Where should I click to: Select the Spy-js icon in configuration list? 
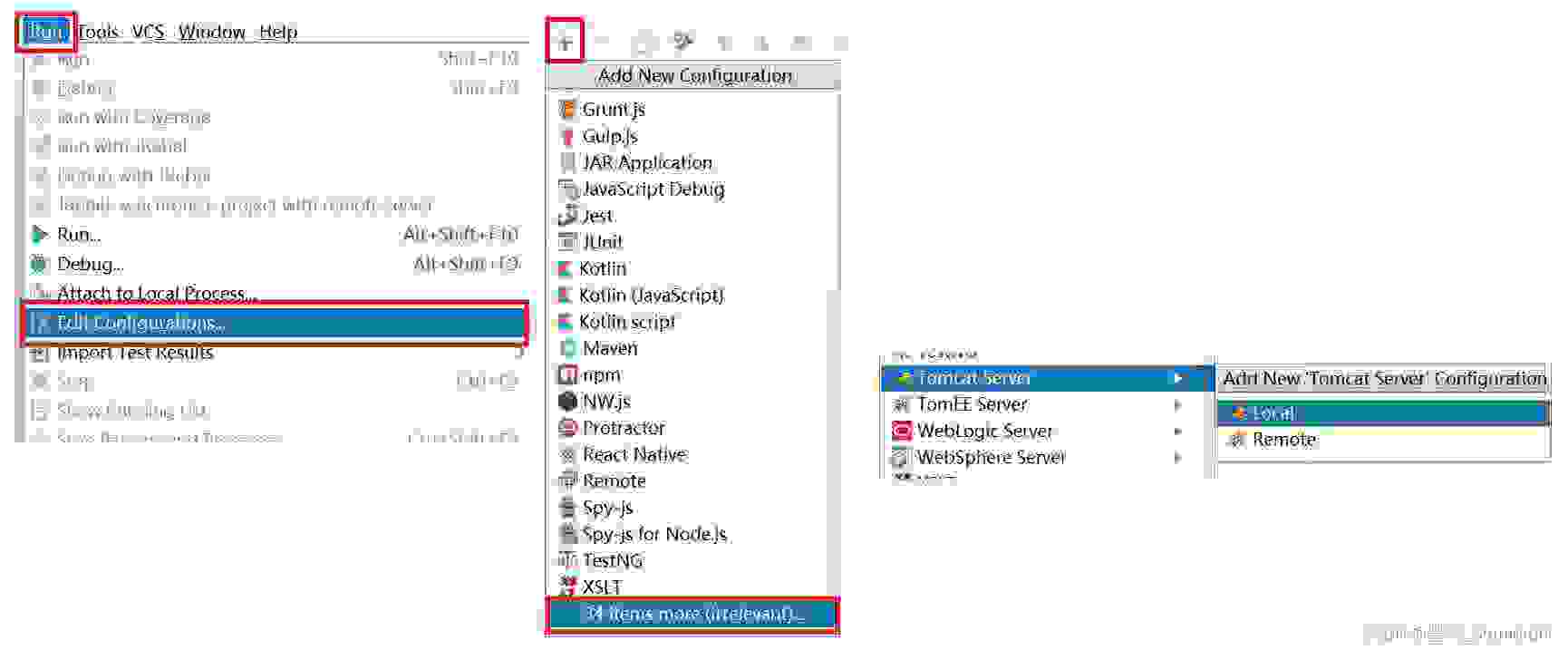[x=567, y=508]
